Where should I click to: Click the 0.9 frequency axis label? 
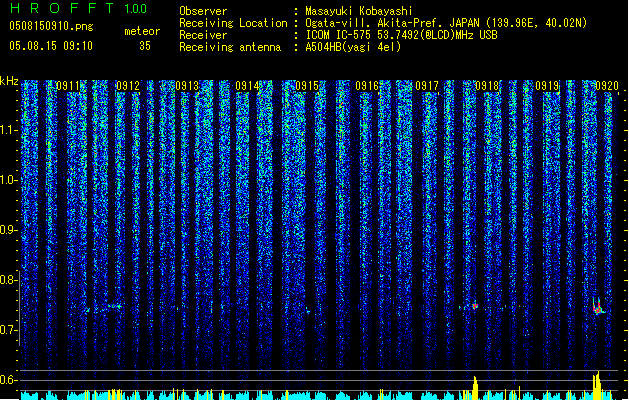9,230
